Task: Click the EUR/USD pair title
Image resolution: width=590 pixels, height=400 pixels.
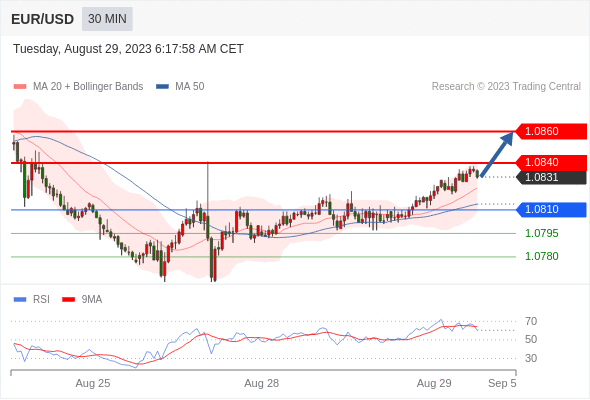Action: click(43, 19)
